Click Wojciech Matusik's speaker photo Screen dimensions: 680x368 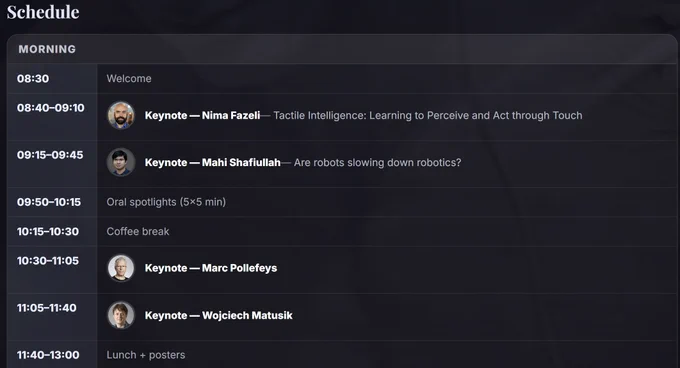[x=121, y=315]
